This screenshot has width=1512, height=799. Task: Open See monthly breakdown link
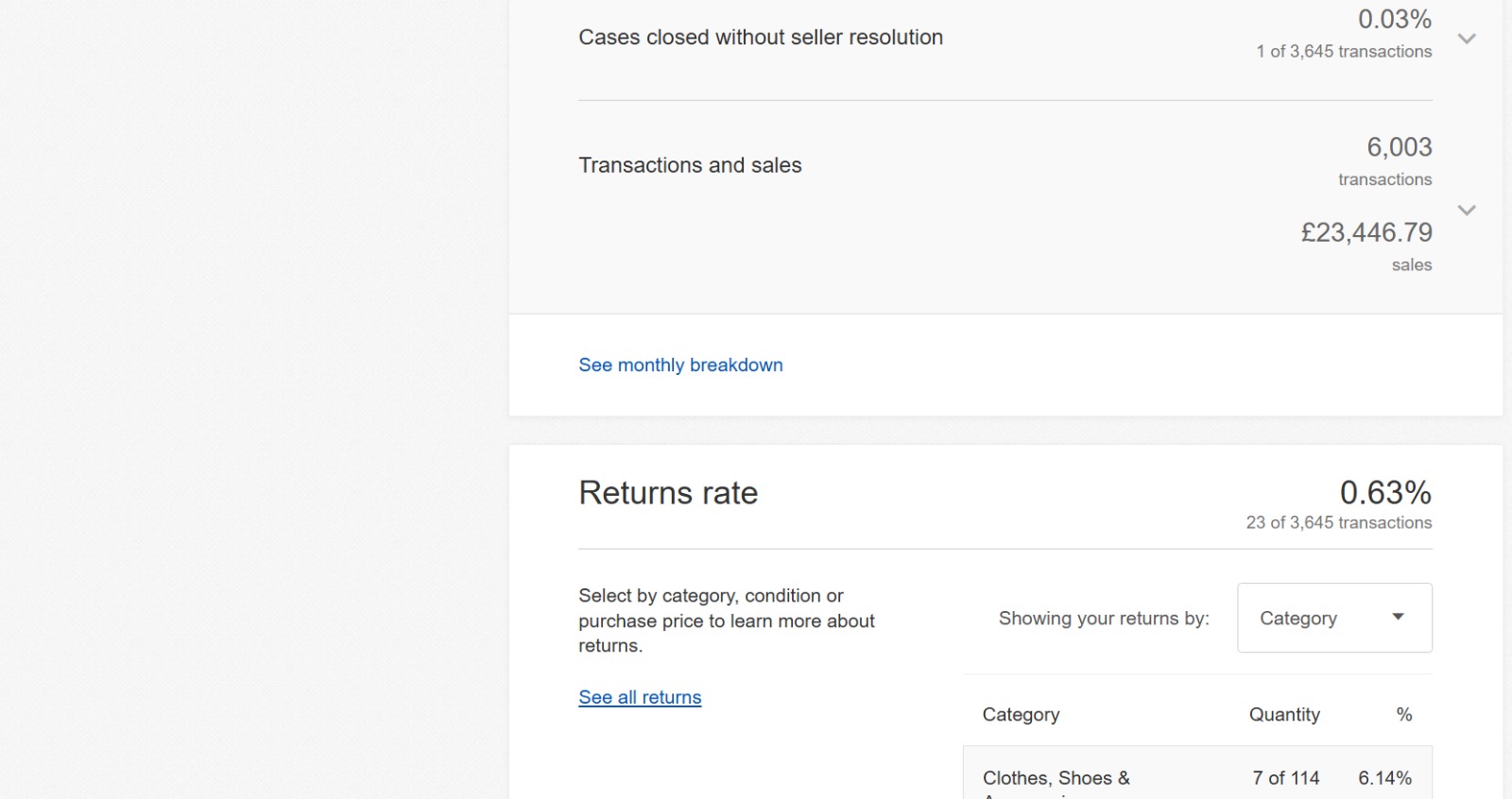680,365
